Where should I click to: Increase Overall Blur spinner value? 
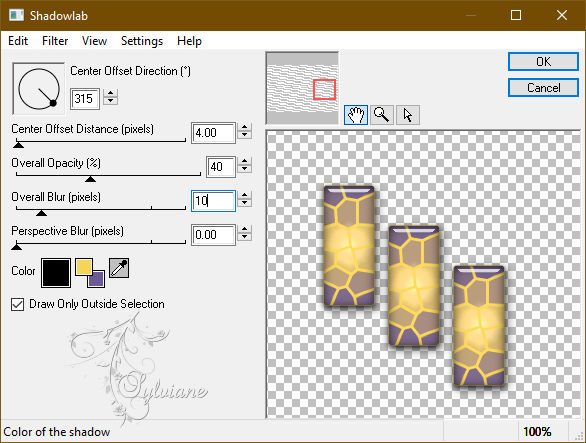tap(244, 196)
